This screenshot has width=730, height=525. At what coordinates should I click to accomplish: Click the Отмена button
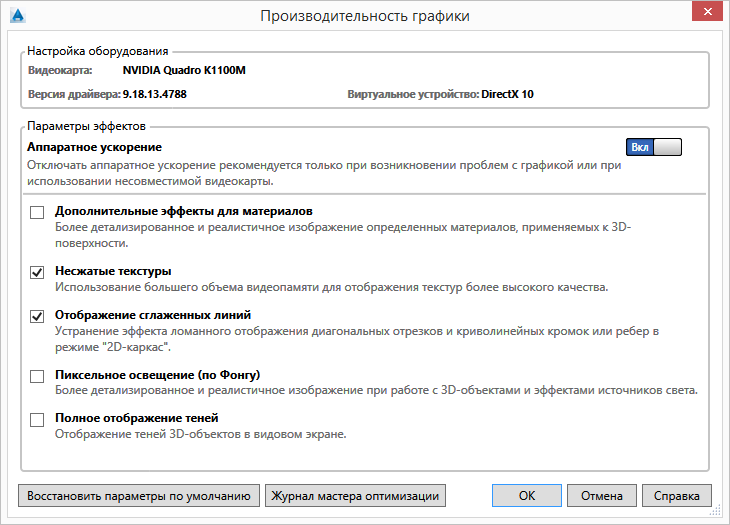[602, 496]
